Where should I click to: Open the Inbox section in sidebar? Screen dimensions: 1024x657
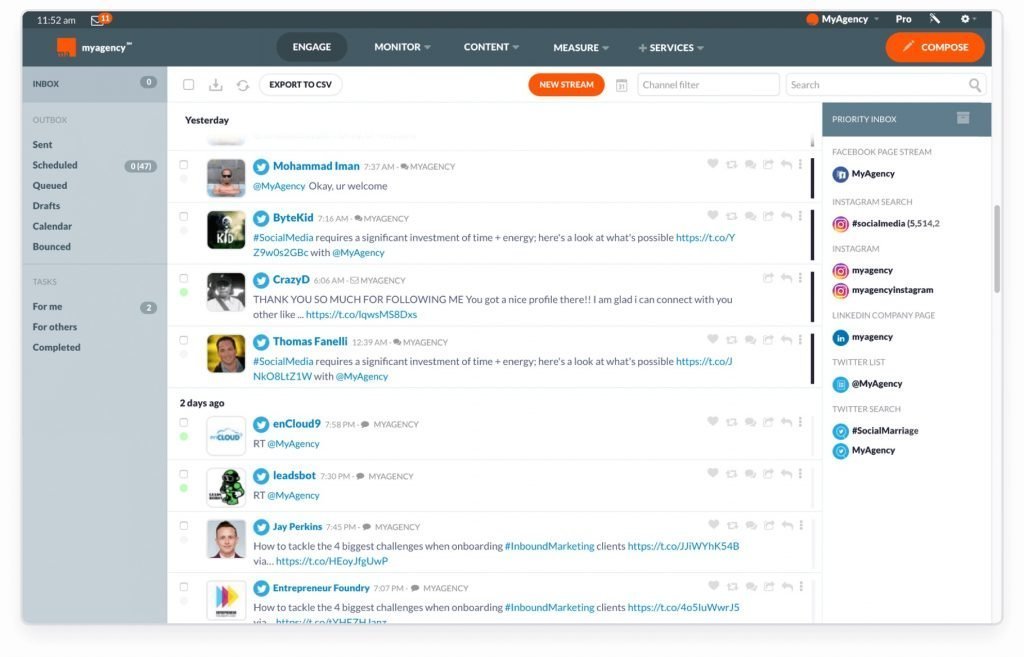coord(95,84)
